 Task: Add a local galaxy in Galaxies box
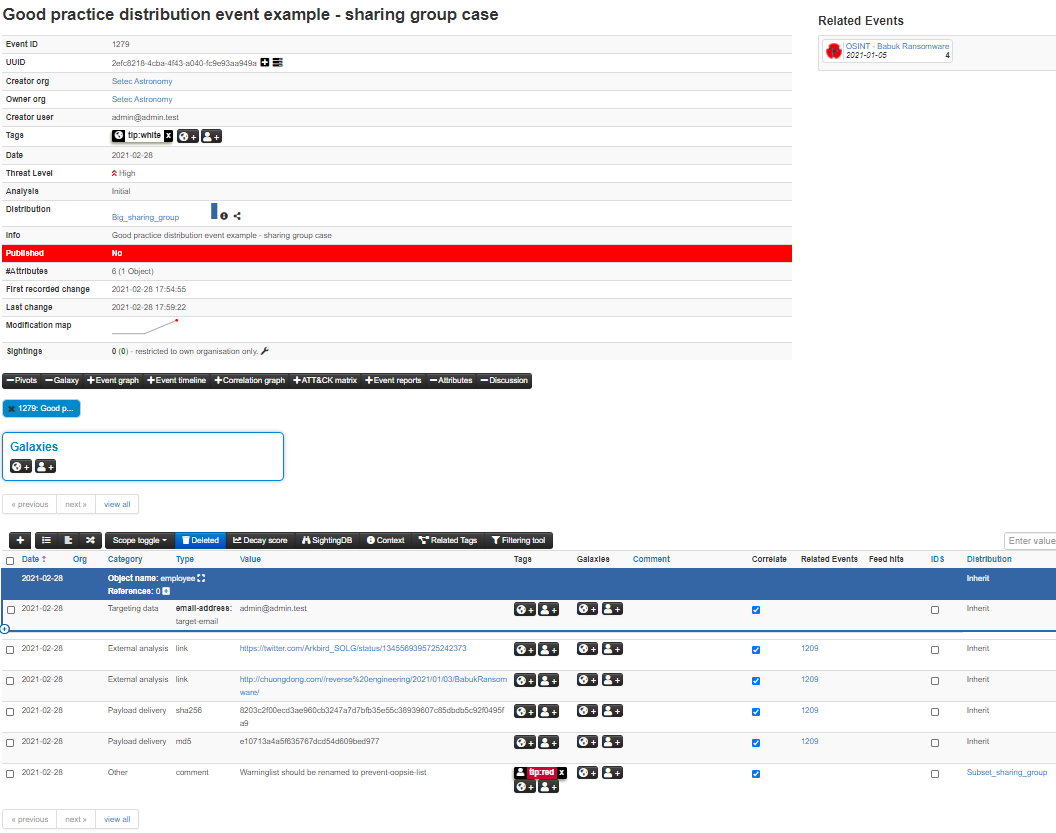[x=45, y=466]
